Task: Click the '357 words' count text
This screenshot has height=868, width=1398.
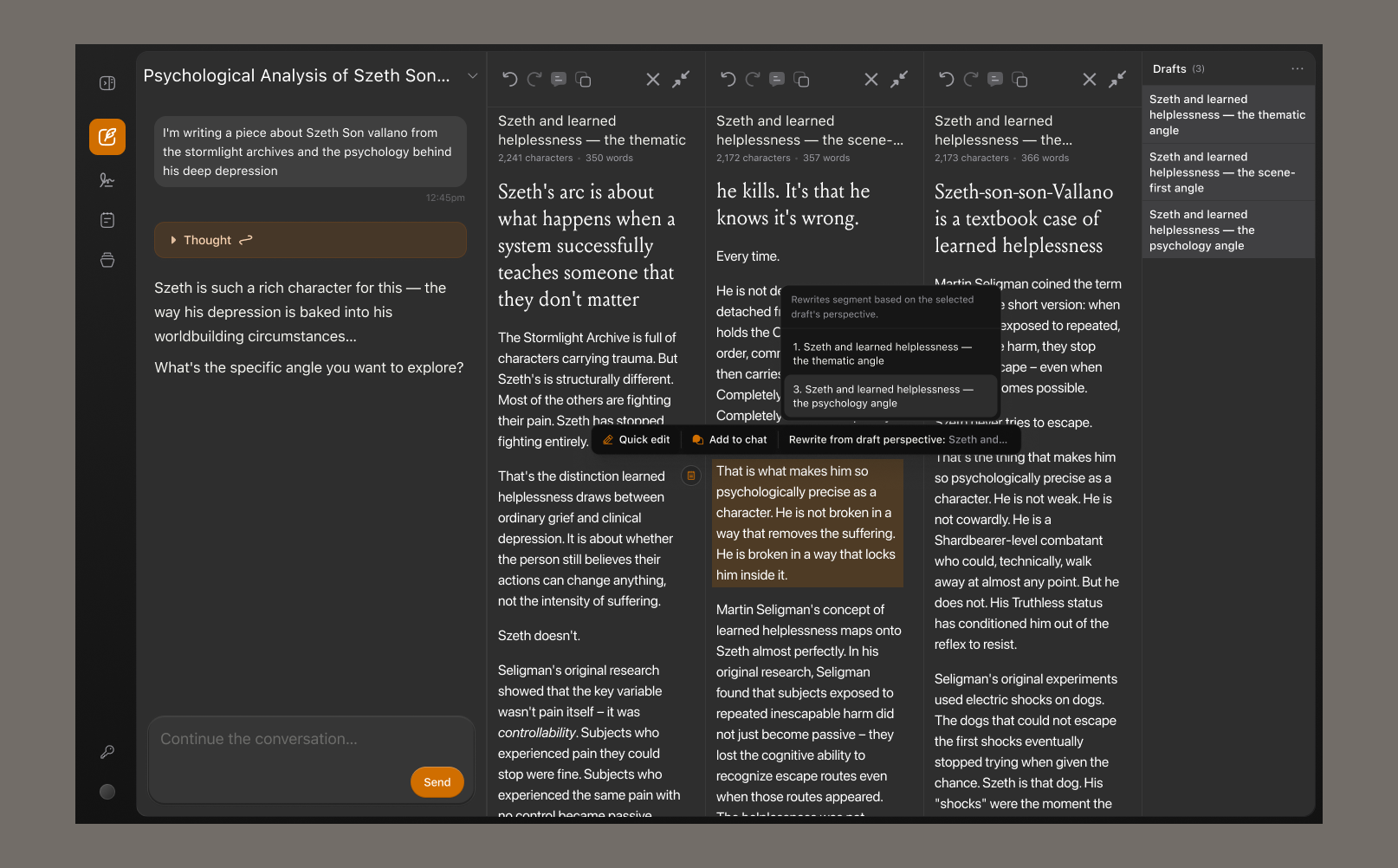Action: [x=826, y=159]
